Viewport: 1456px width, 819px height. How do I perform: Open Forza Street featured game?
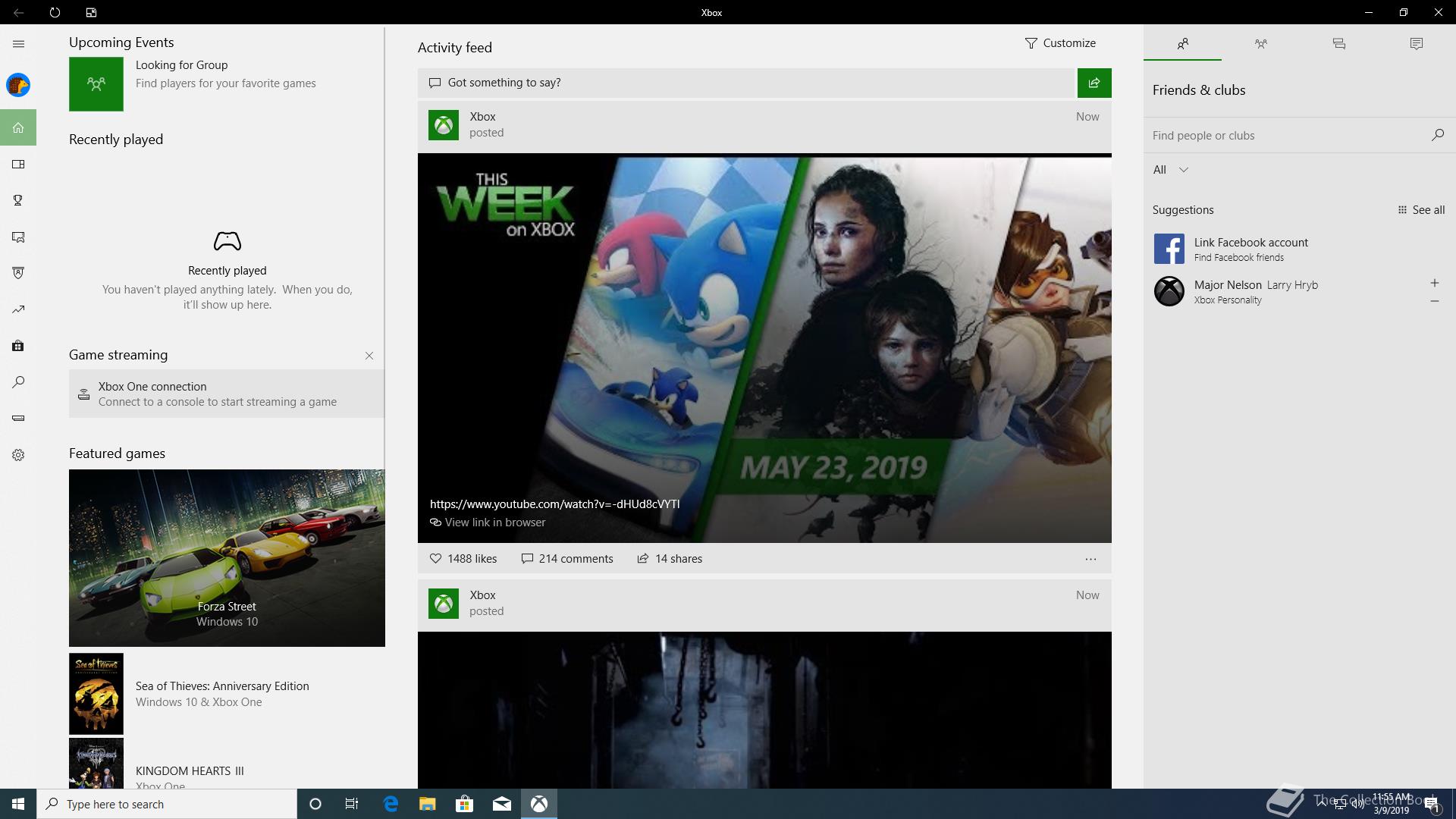[x=227, y=558]
